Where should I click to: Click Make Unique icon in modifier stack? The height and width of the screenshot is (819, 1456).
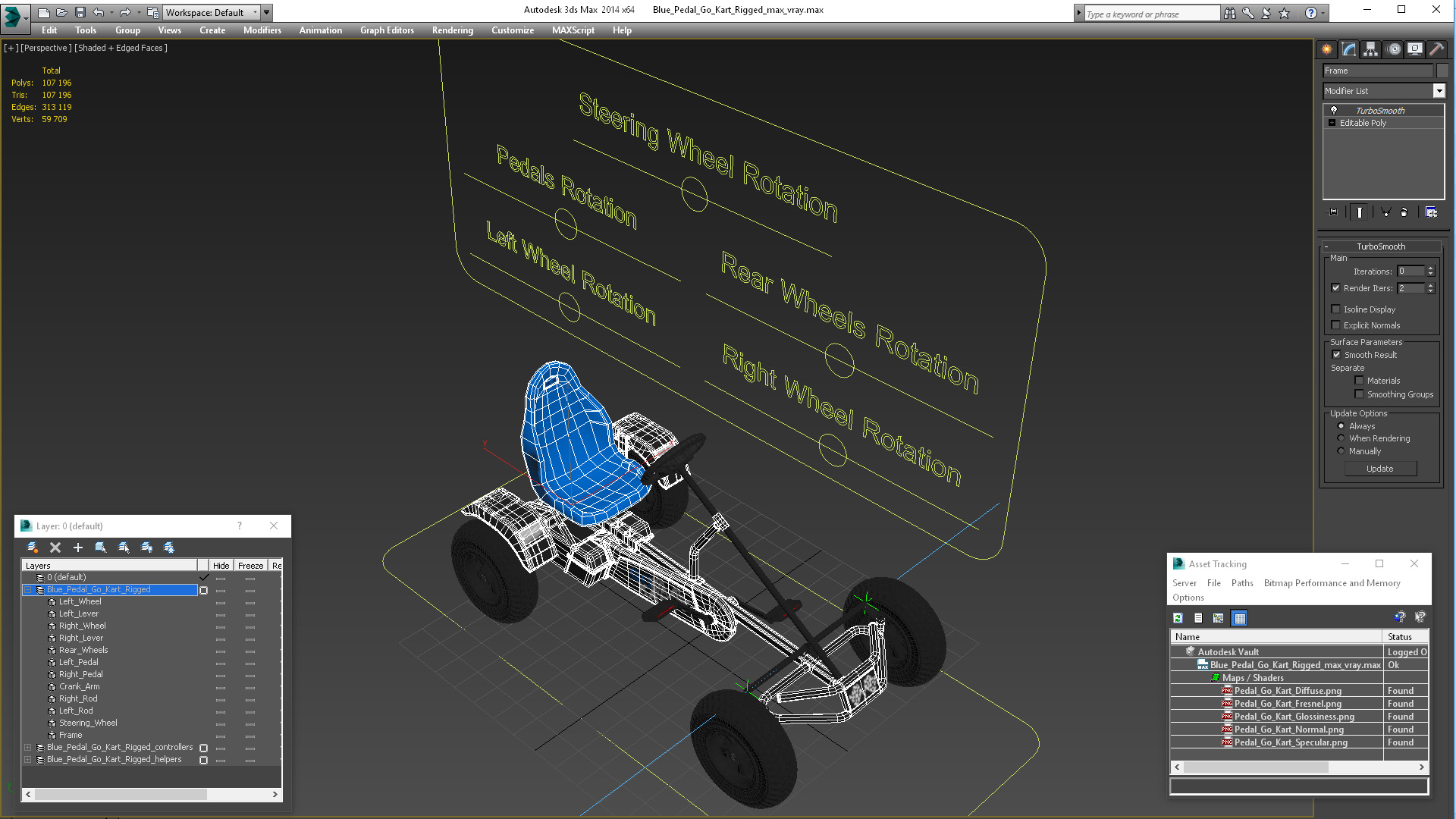[x=1385, y=212]
